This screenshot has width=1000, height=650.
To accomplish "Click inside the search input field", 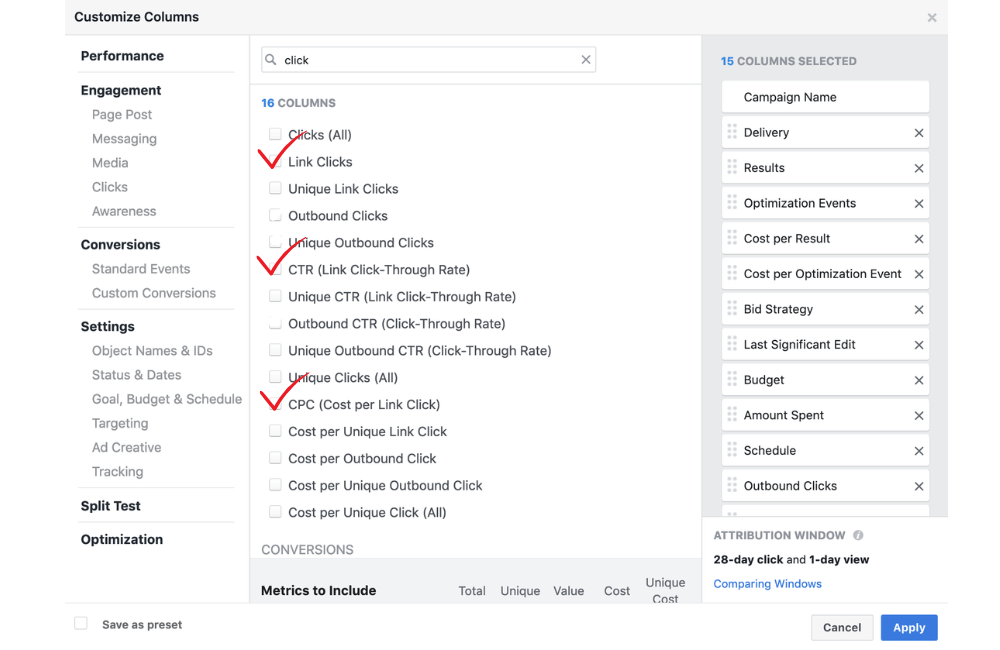I will click(420, 59).
